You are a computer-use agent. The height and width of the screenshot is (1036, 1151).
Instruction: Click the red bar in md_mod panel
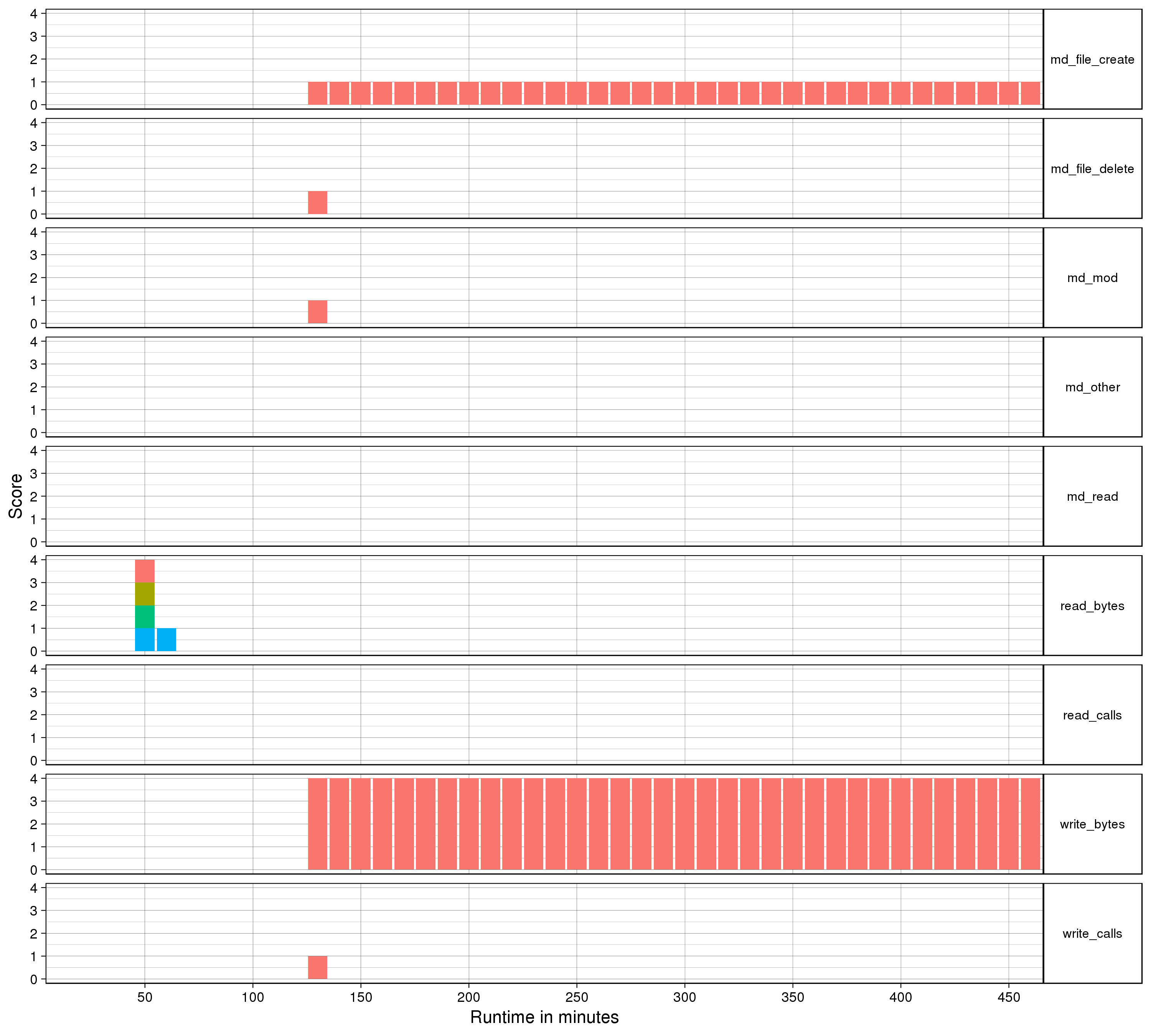pyautogui.click(x=318, y=312)
